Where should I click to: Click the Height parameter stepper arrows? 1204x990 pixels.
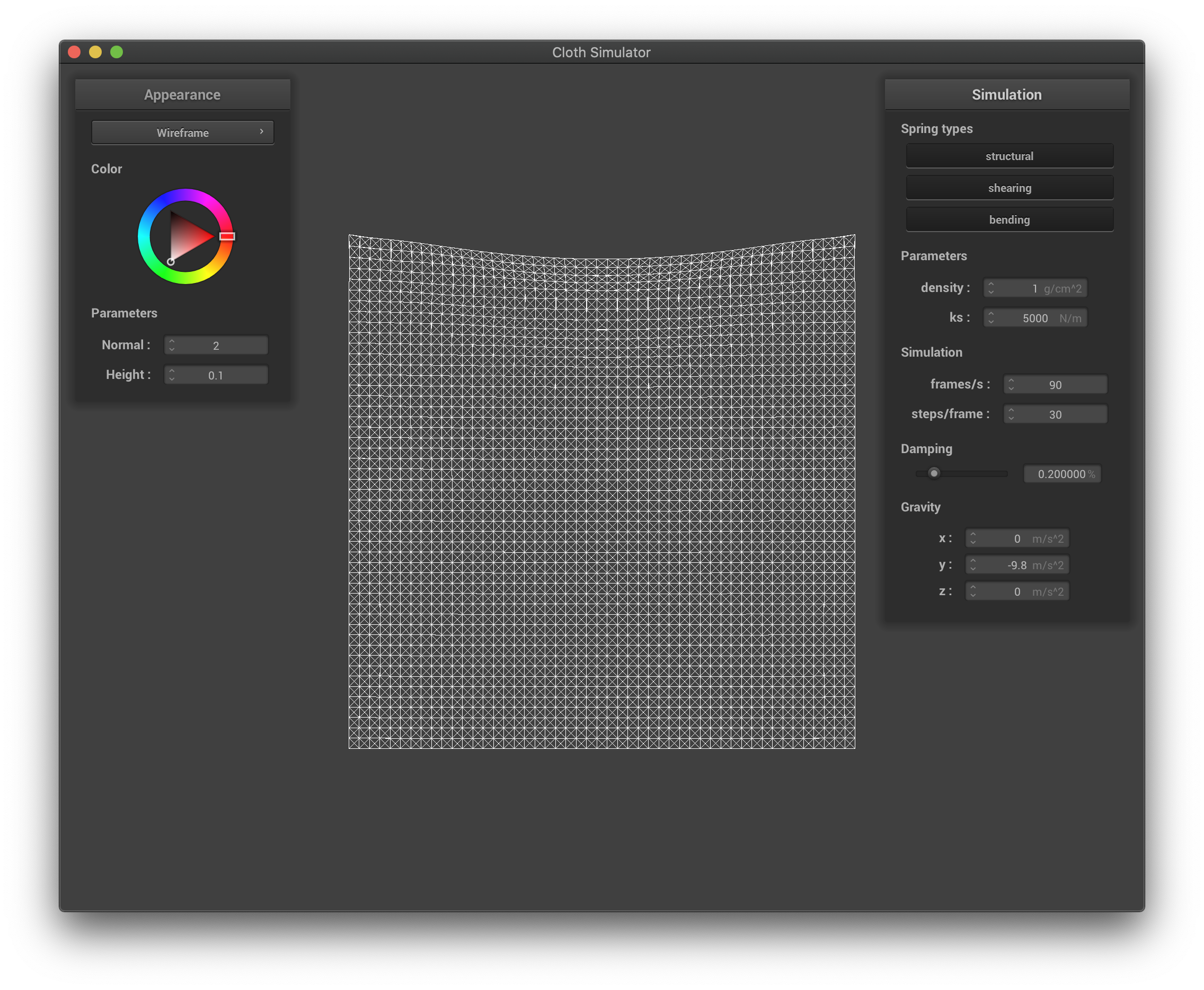pyautogui.click(x=172, y=375)
